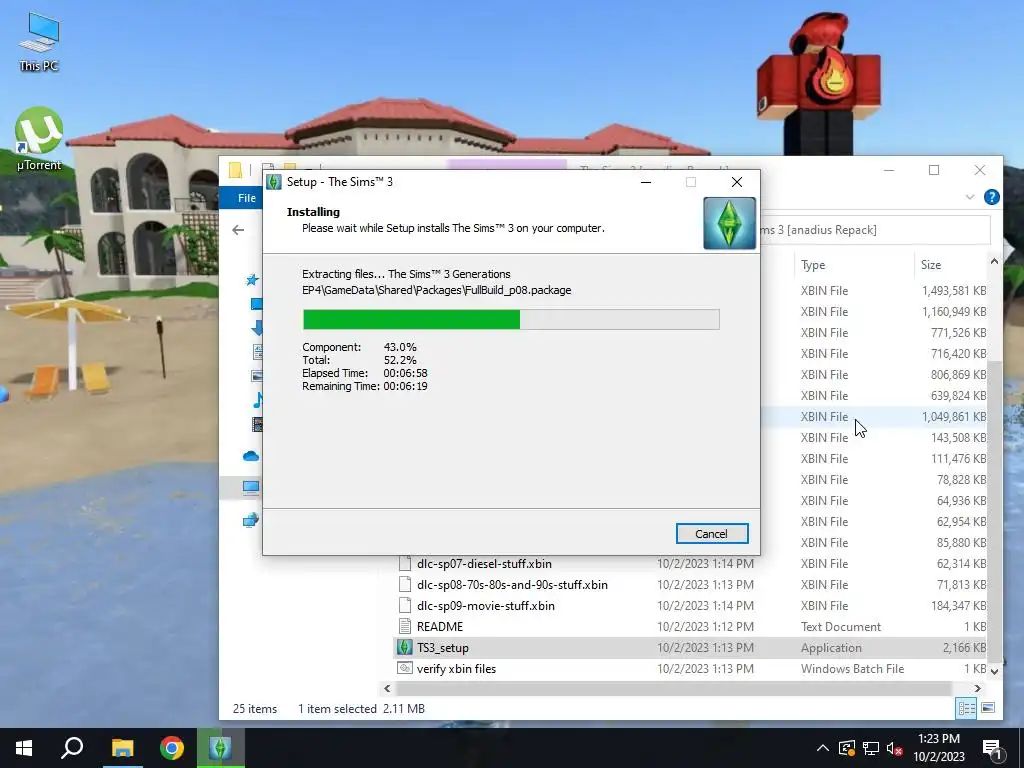The image size is (1024, 768).
Task: Click horizontal scrollbar left arrow
Action: pos(387,688)
